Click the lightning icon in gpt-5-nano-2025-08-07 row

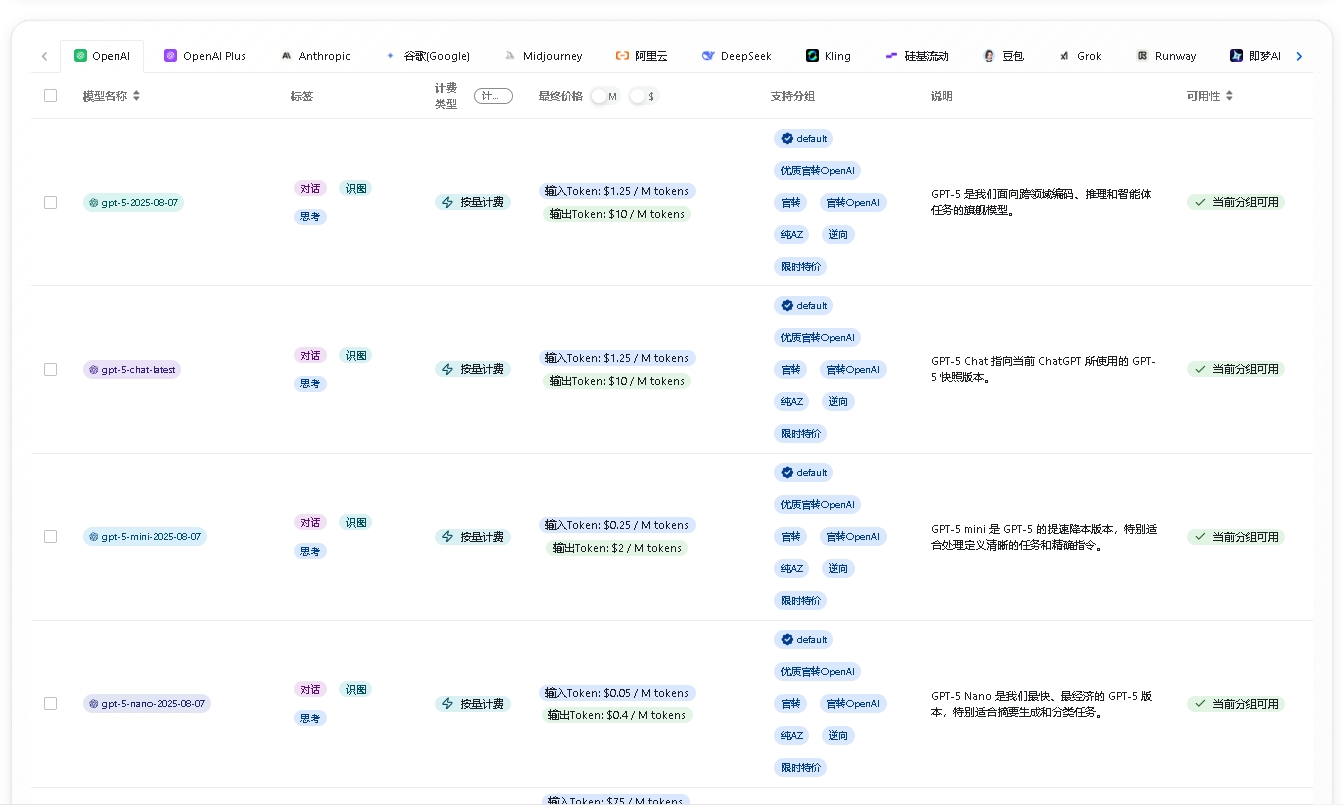click(x=448, y=704)
